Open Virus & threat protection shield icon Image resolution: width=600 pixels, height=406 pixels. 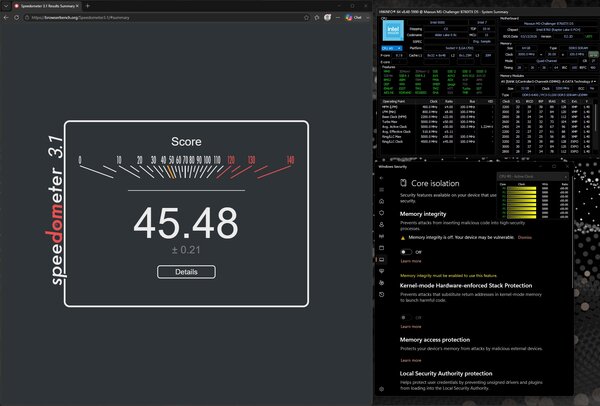click(x=382, y=213)
